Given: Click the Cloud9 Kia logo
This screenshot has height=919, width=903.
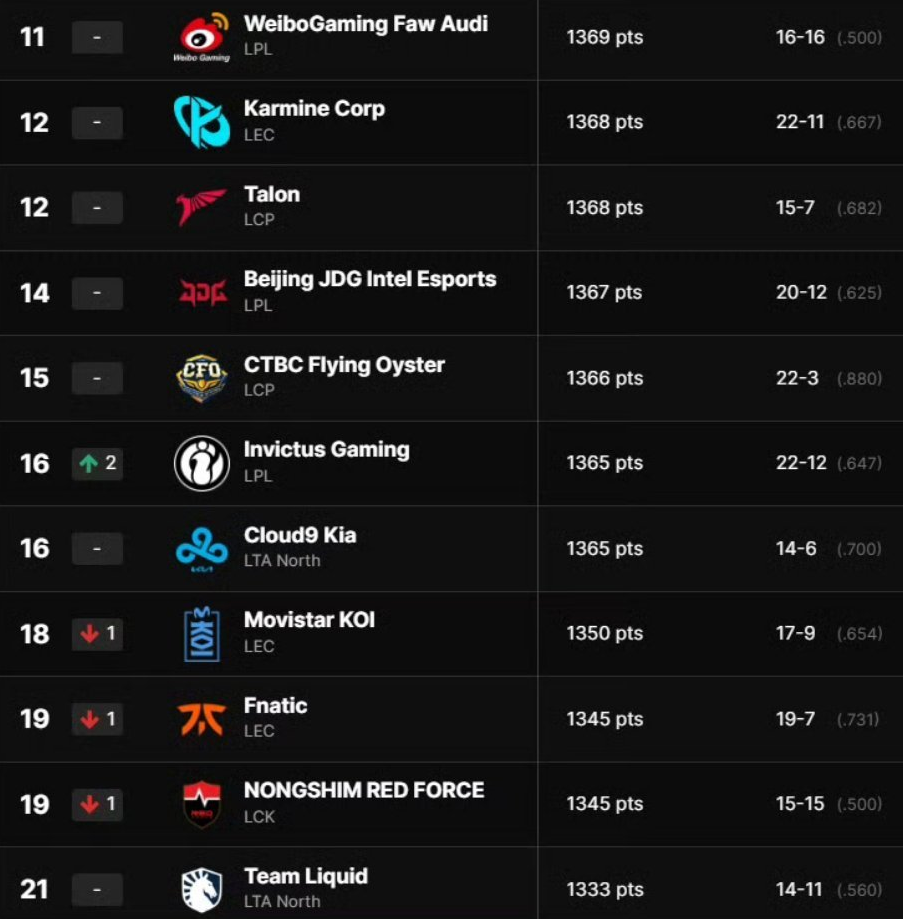Looking at the screenshot, I should pyautogui.click(x=203, y=548).
